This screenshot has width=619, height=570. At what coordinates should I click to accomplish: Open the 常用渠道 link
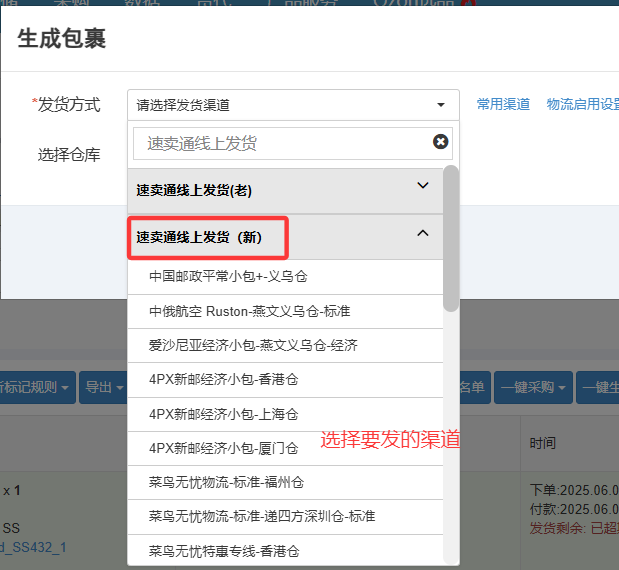coord(503,104)
